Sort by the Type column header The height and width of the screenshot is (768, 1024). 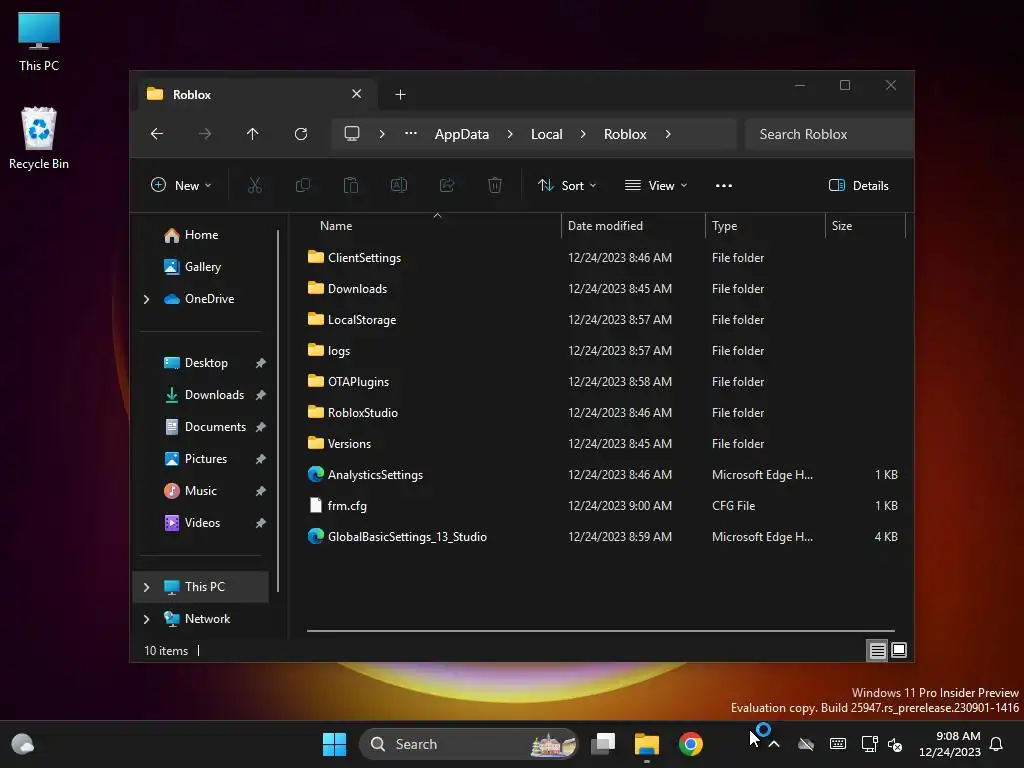click(765, 226)
